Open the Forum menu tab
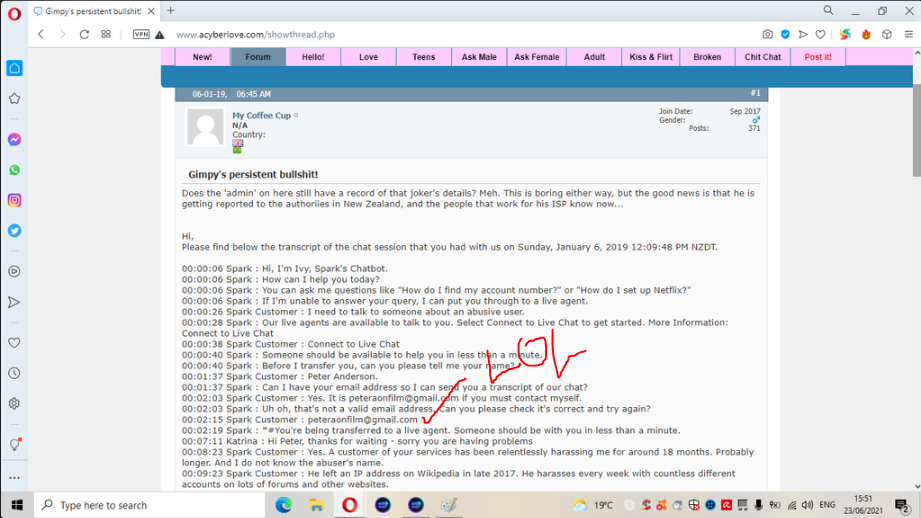The height and width of the screenshot is (518, 921). 258,57
